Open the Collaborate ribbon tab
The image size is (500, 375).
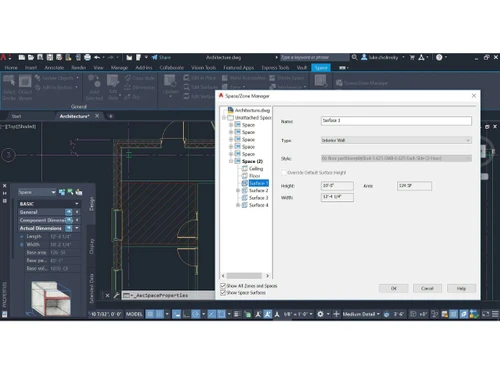pos(172,68)
